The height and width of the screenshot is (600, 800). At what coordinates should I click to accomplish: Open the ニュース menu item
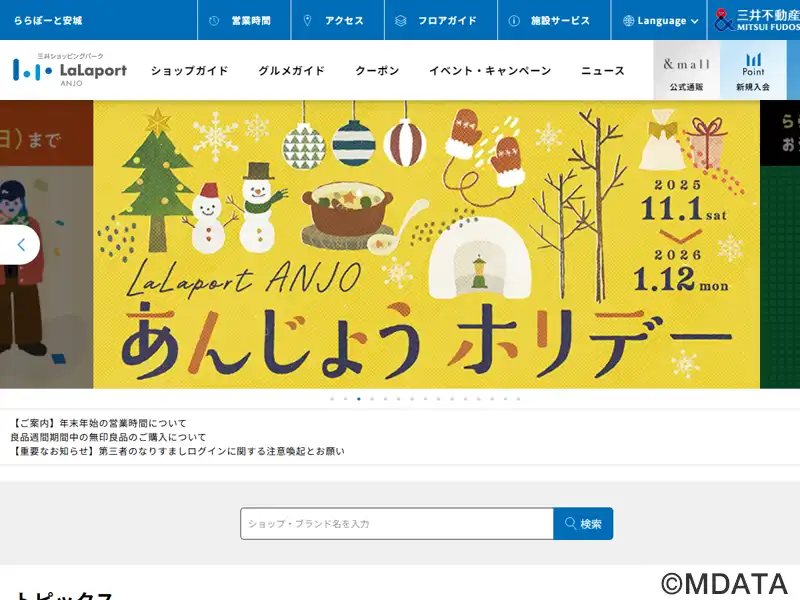tap(603, 70)
